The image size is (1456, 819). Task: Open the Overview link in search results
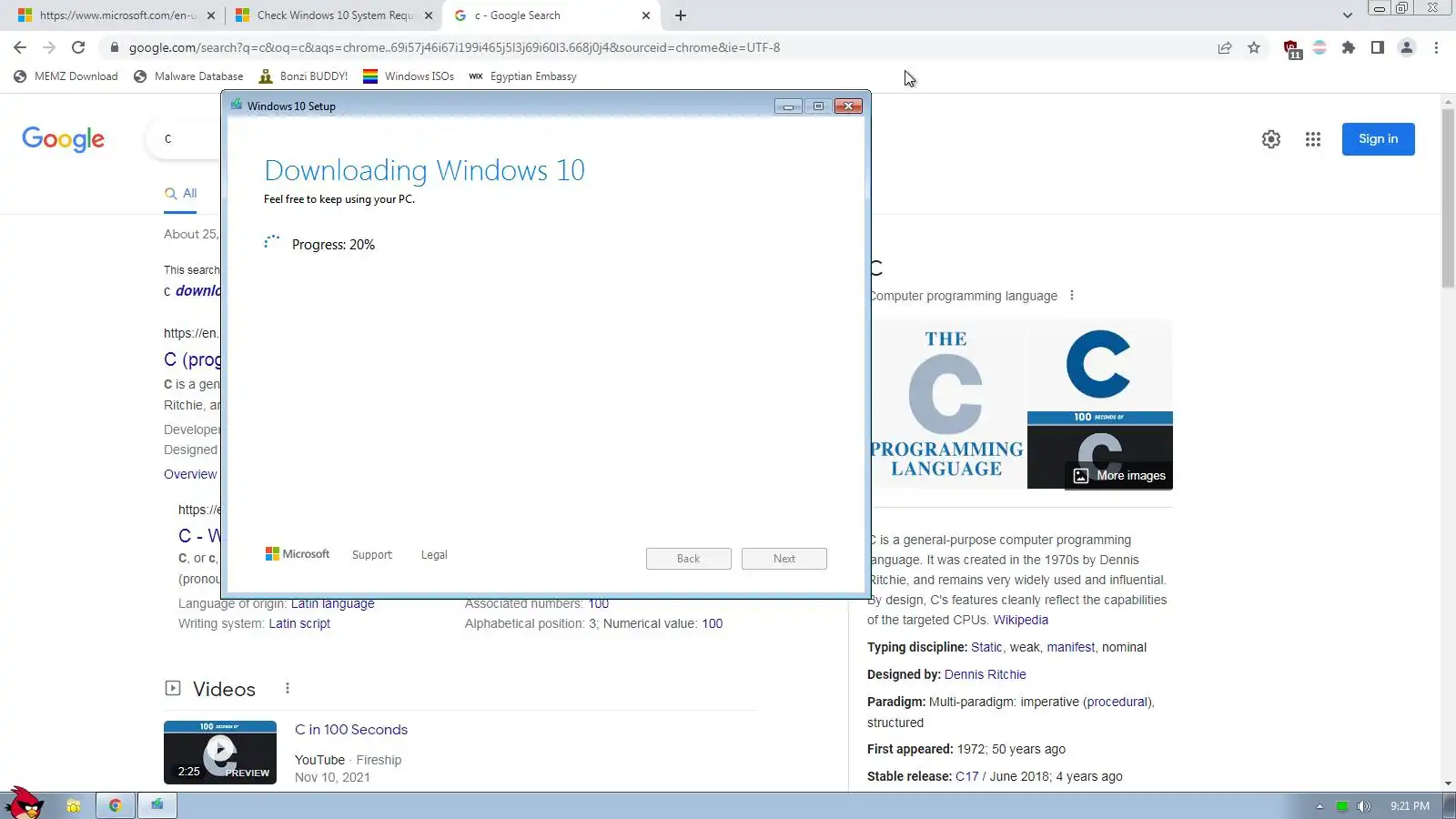tap(190, 474)
